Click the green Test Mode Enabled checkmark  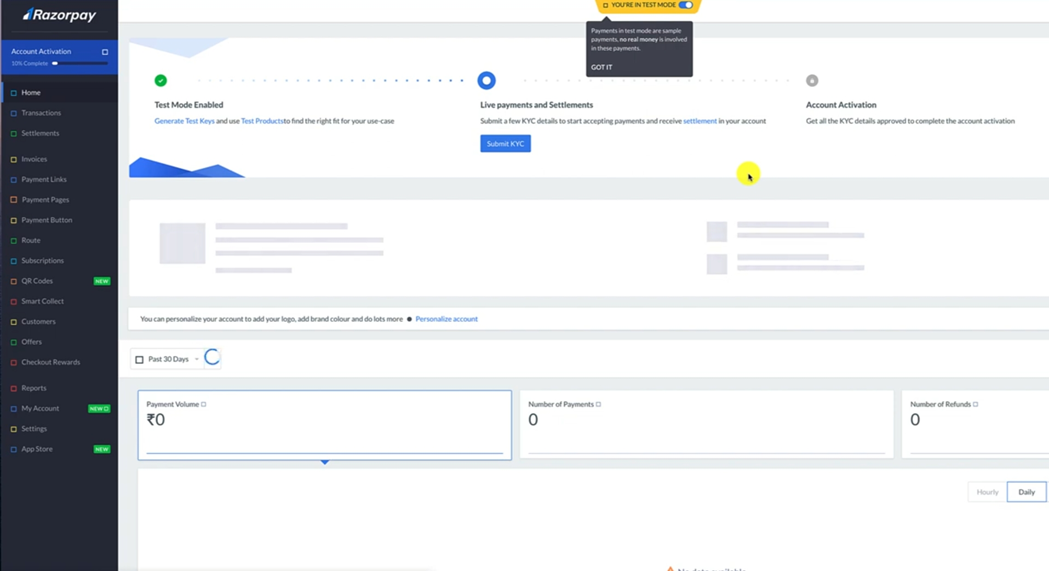(161, 81)
